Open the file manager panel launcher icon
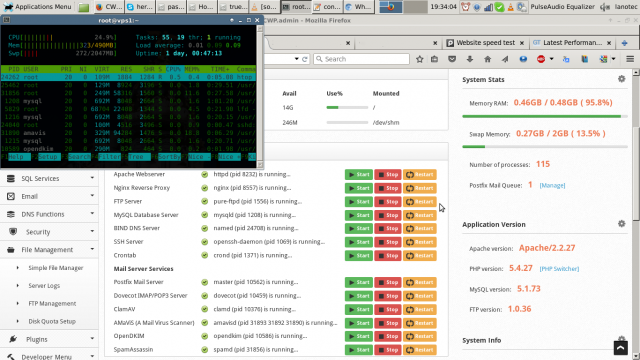This screenshot has height=360, width=640. click(84, 7)
